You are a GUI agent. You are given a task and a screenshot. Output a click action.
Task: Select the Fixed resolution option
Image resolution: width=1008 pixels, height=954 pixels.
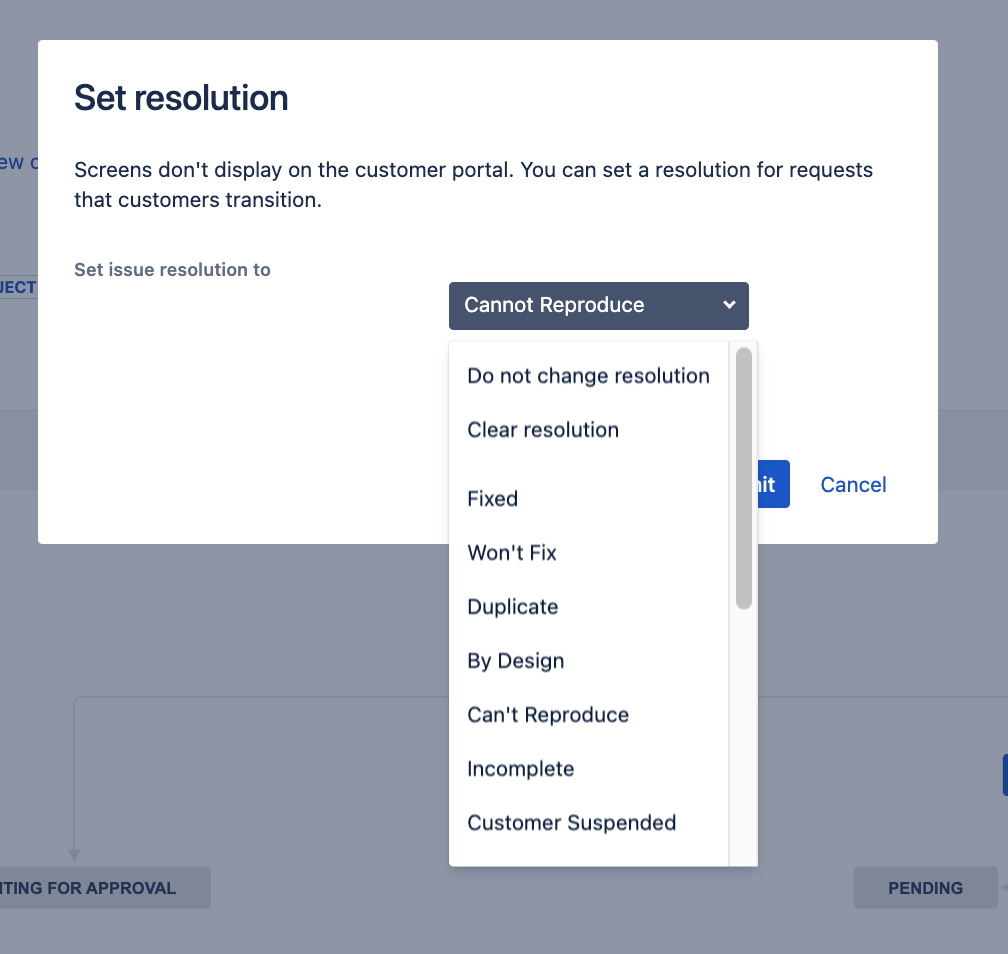(492, 498)
